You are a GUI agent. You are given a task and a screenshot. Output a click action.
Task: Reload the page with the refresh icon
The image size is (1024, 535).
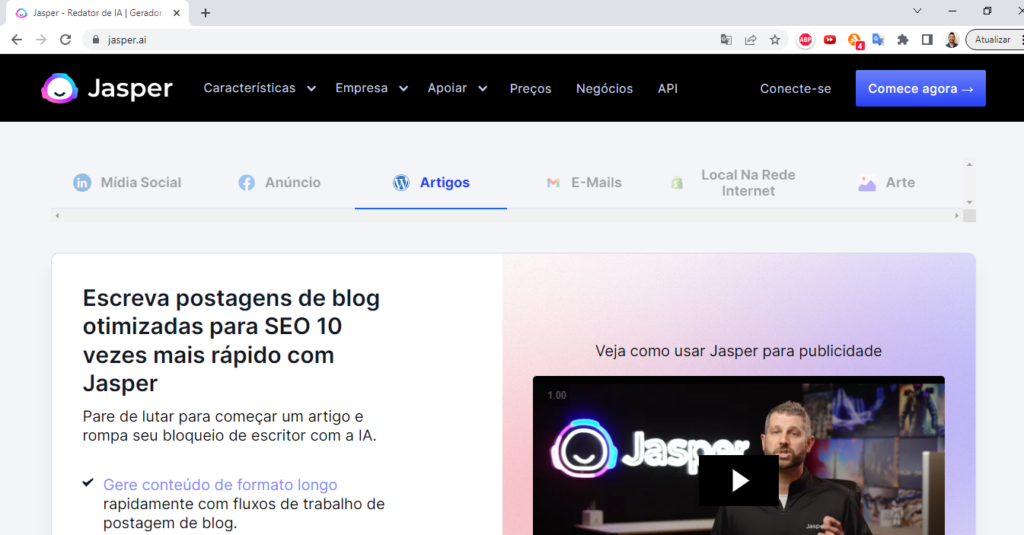click(x=65, y=40)
